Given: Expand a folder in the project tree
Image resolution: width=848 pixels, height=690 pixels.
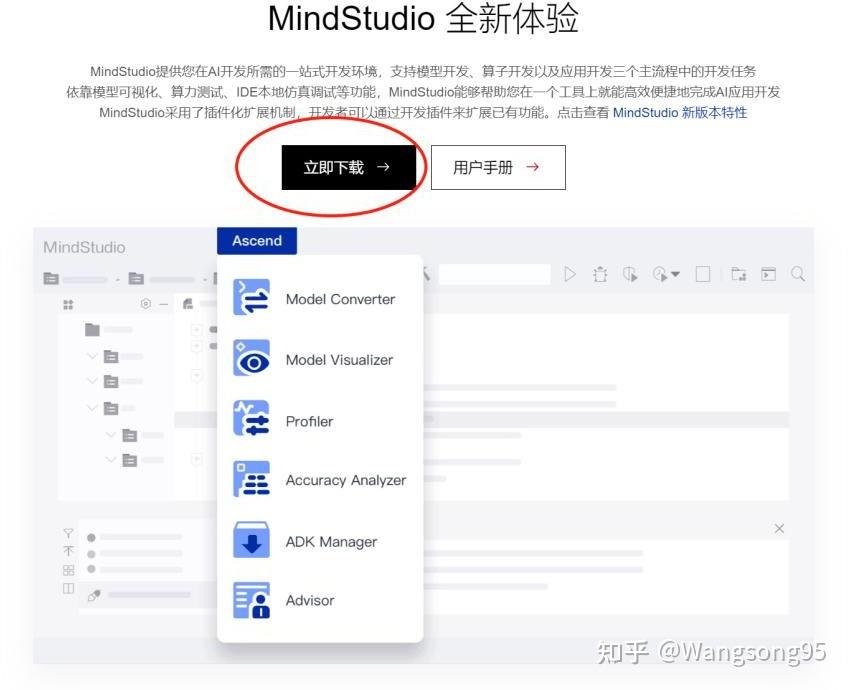Looking at the screenshot, I should [x=92, y=354].
